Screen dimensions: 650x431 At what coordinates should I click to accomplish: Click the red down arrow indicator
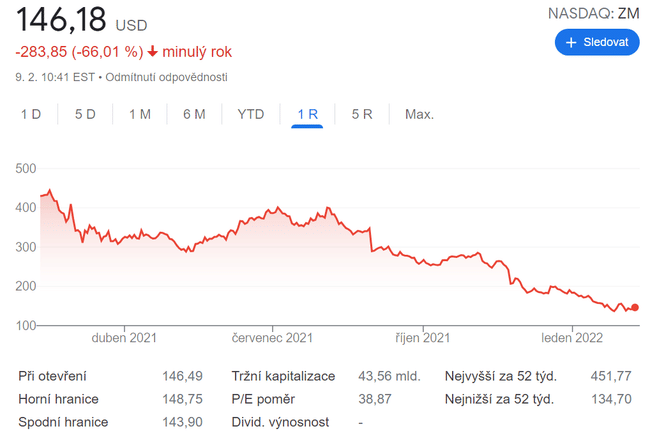152,52
